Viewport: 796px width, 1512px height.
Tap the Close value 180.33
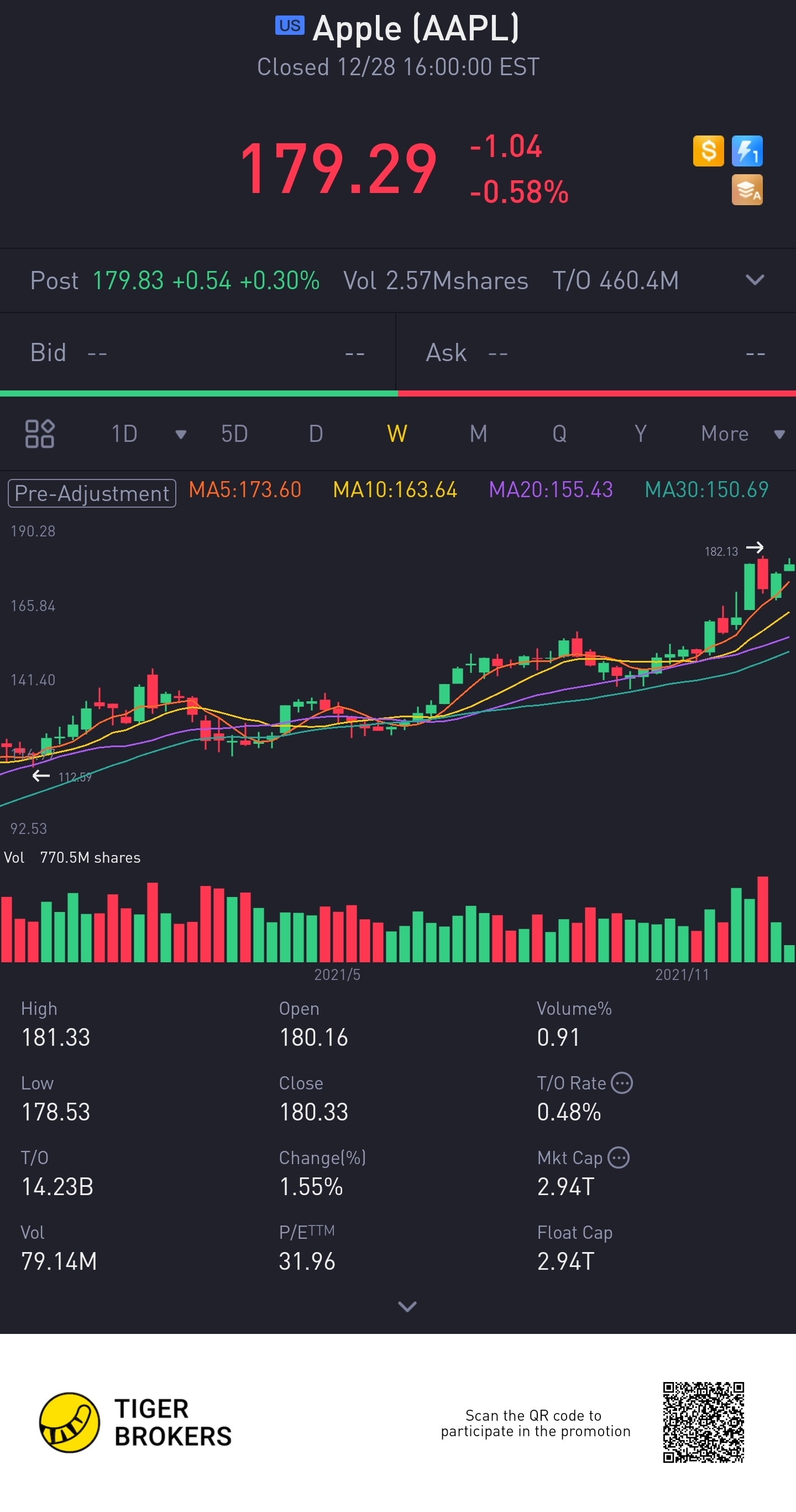(x=313, y=1112)
